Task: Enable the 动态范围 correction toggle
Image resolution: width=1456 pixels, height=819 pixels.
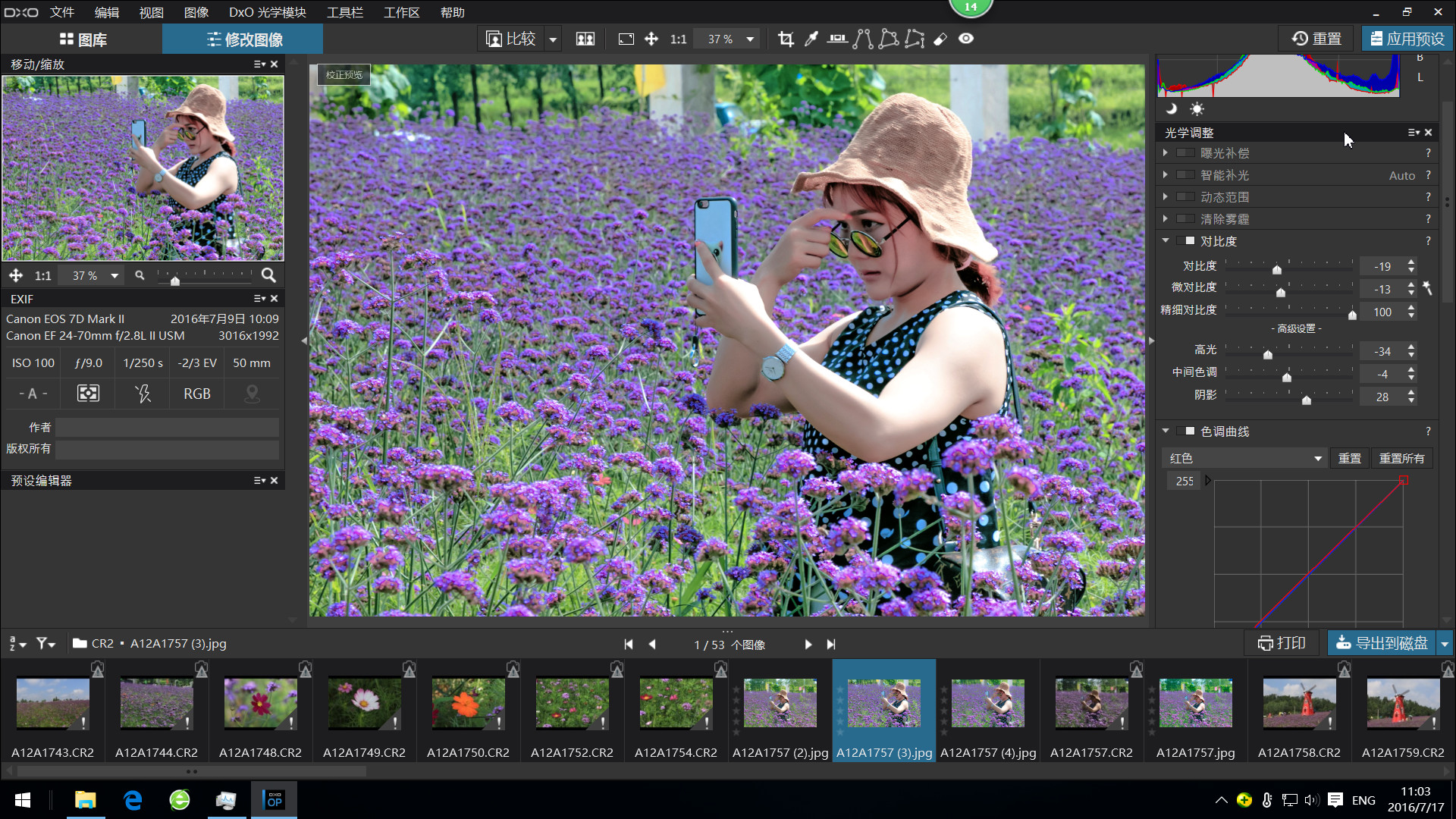Action: point(1185,197)
